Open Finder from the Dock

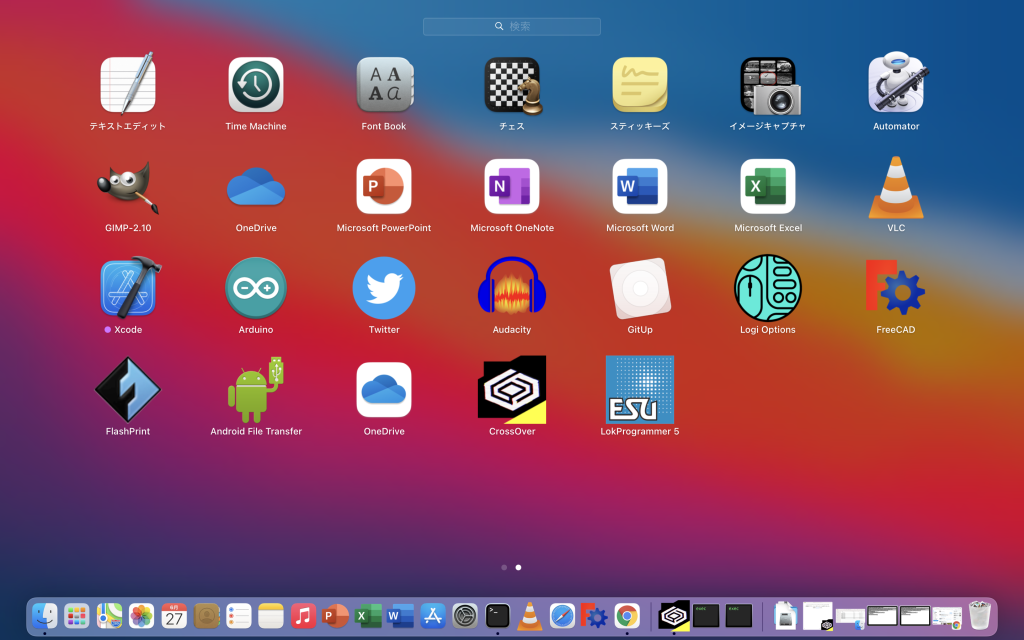[x=45, y=616]
